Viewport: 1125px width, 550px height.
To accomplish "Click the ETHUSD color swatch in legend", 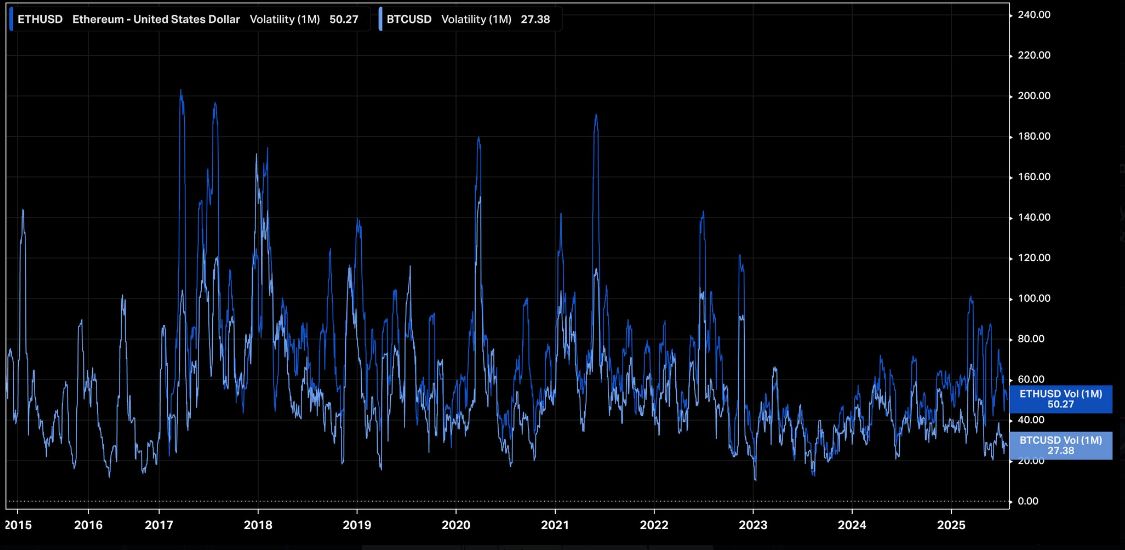I will point(11,19).
